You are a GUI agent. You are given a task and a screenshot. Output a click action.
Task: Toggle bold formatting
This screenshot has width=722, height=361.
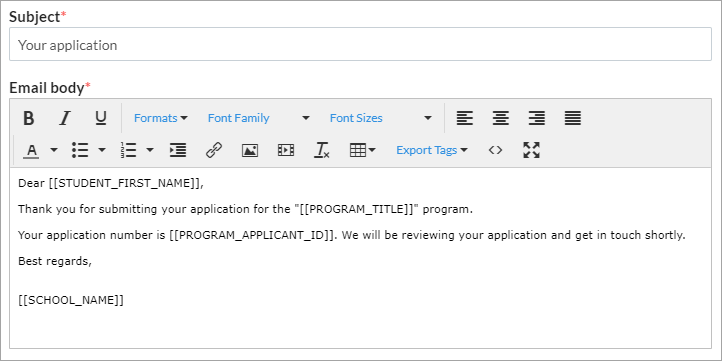[x=29, y=118]
